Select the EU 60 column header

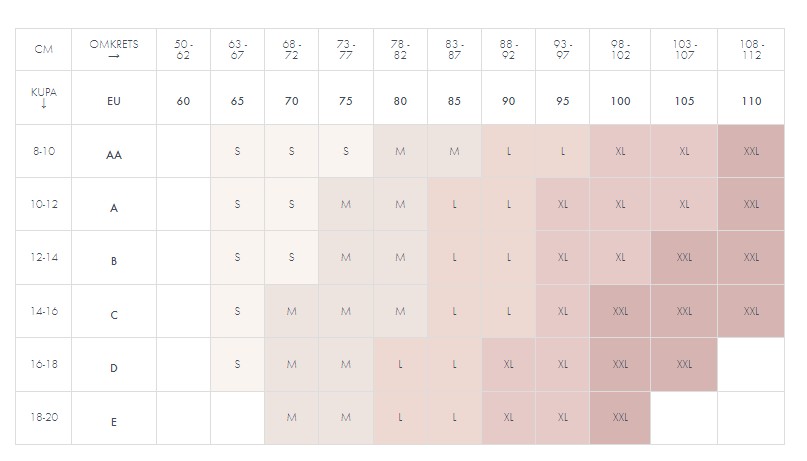tap(183, 101)
